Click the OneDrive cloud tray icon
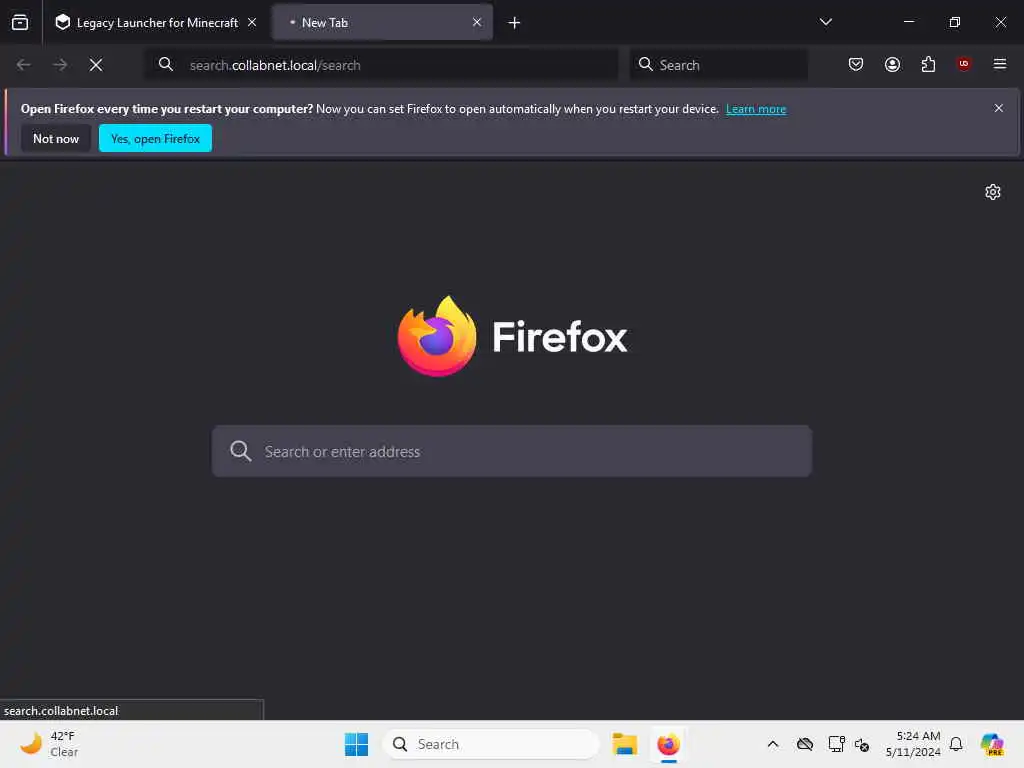Viewport: 1024px width, 768px height. pyautogui.click(x=805, y=744)
